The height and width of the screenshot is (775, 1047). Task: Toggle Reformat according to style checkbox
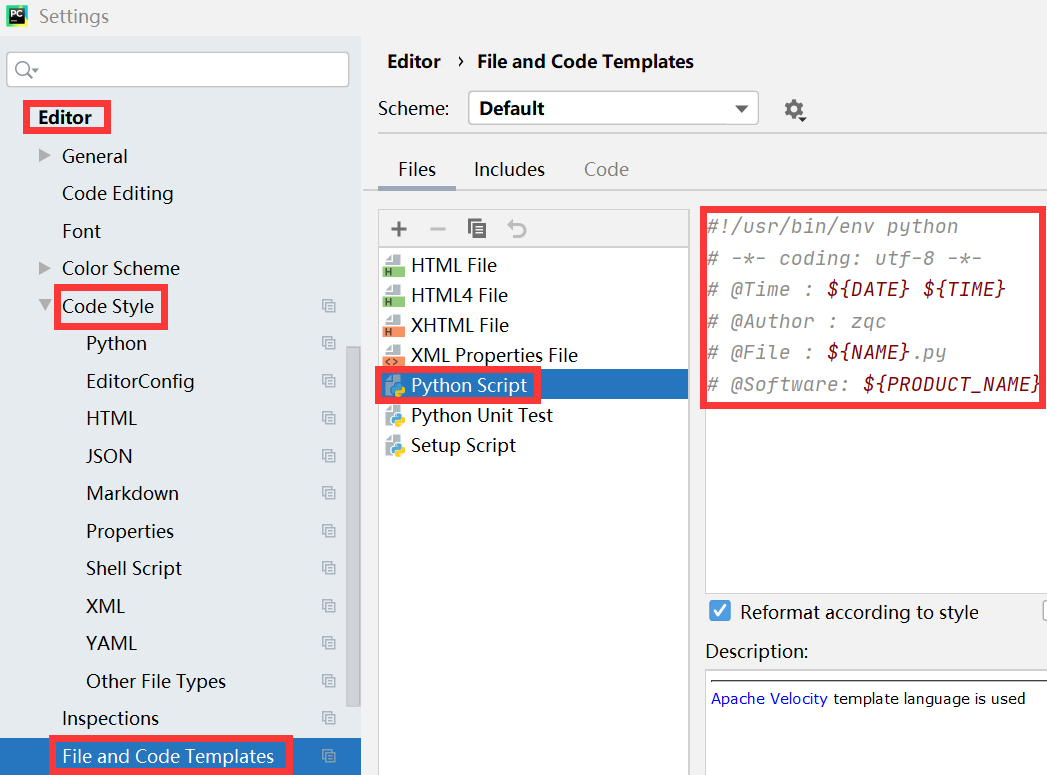(719, 611)
